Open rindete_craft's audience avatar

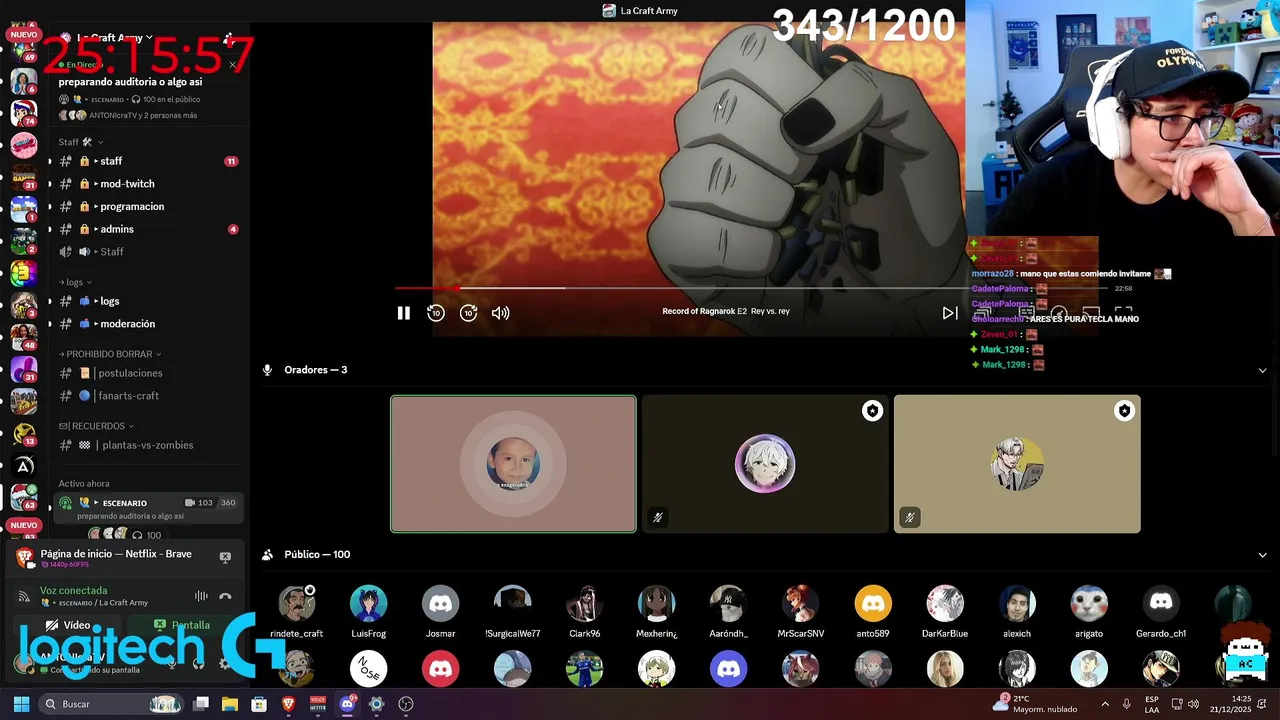click(297, 604)
